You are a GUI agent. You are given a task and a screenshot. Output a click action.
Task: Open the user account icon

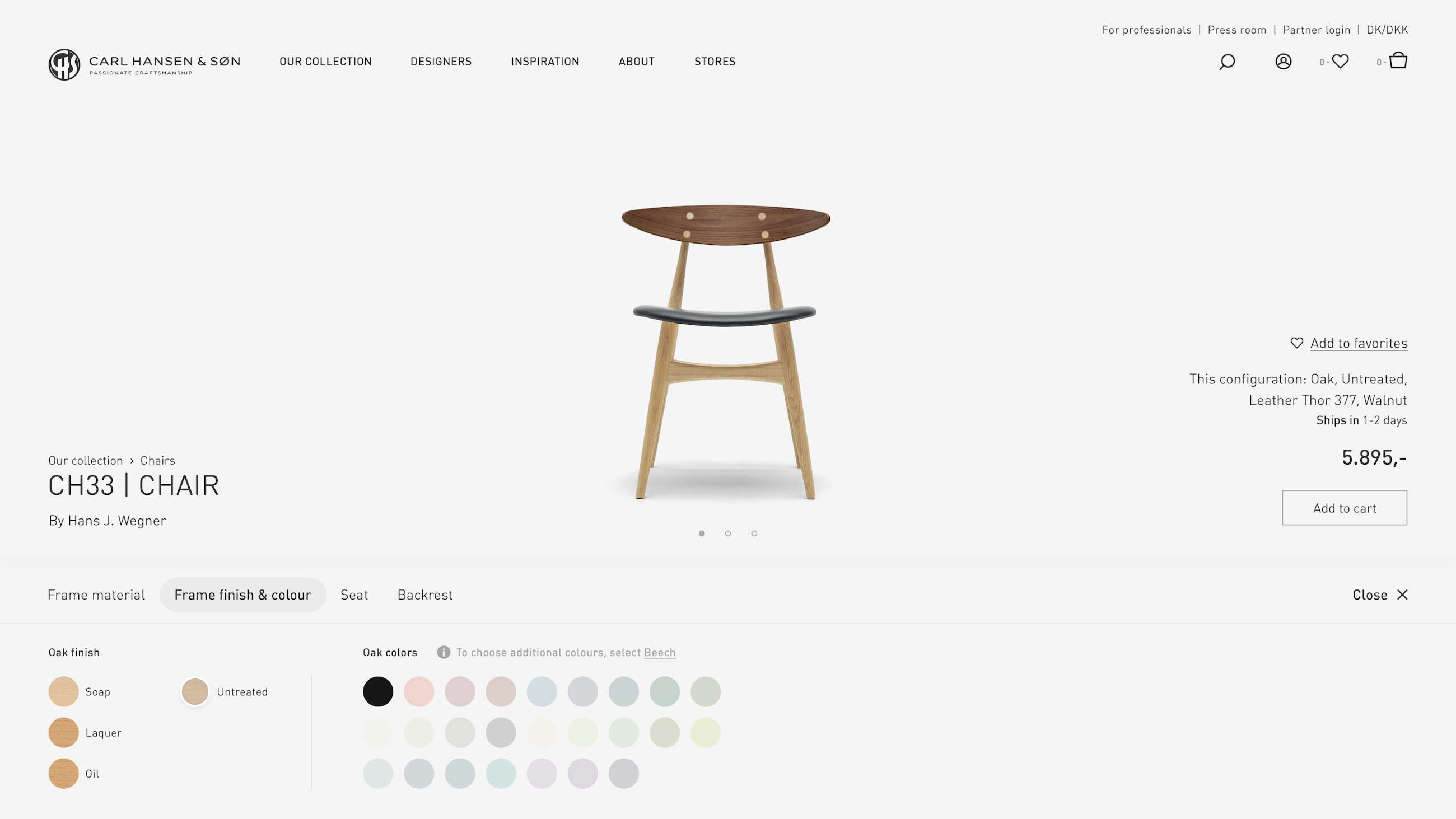tap(1283, 61)
